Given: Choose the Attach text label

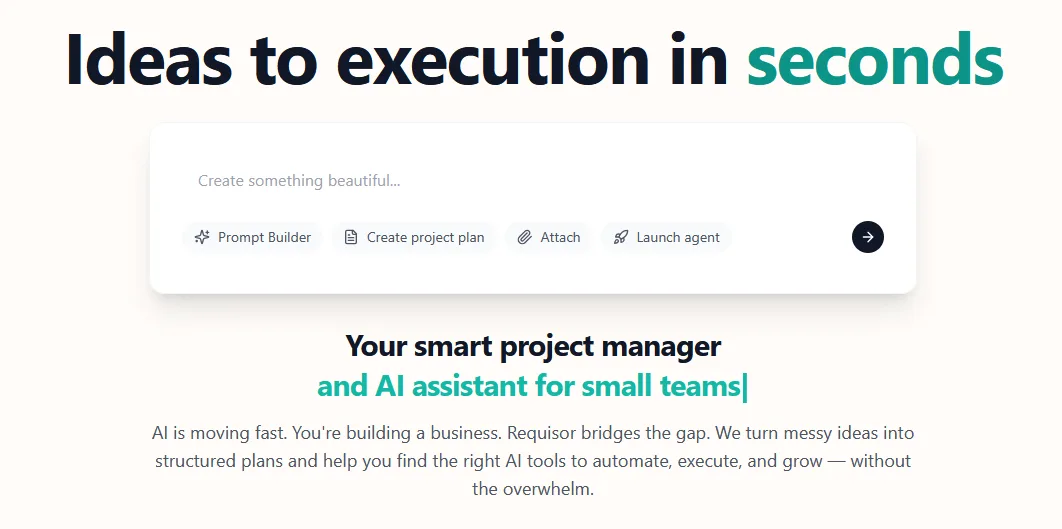Looking at the screenshot, I should [x=560, y=237].
